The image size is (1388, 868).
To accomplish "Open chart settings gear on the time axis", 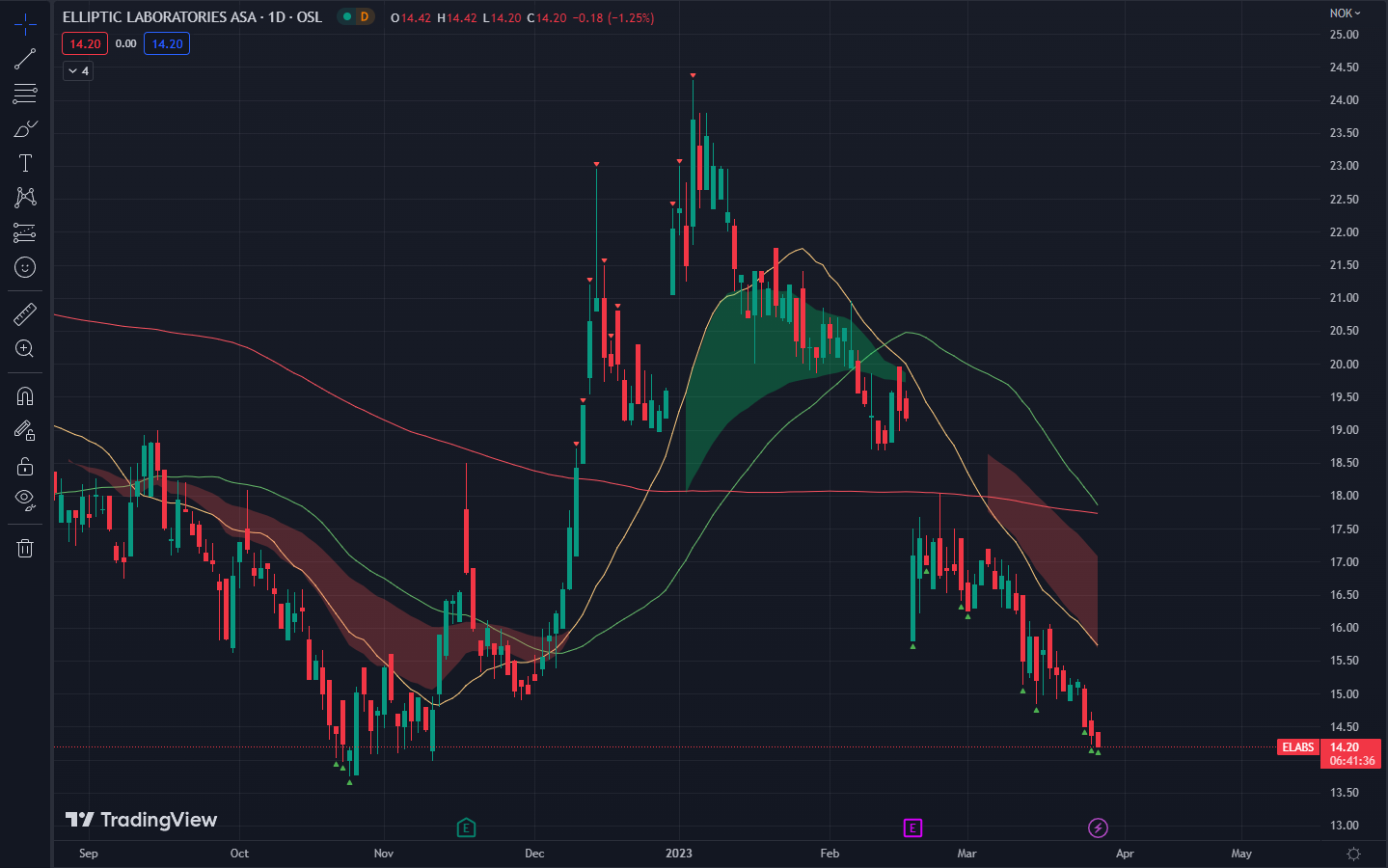I will click(1353, 854).
